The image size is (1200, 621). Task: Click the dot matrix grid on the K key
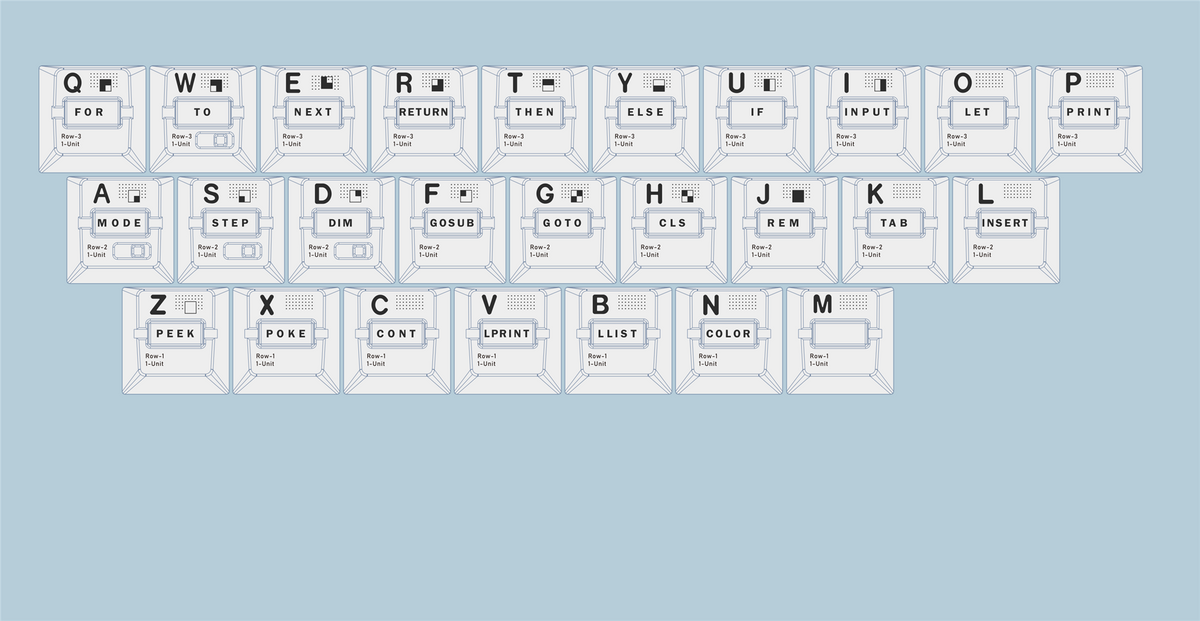tap(905, 191)
